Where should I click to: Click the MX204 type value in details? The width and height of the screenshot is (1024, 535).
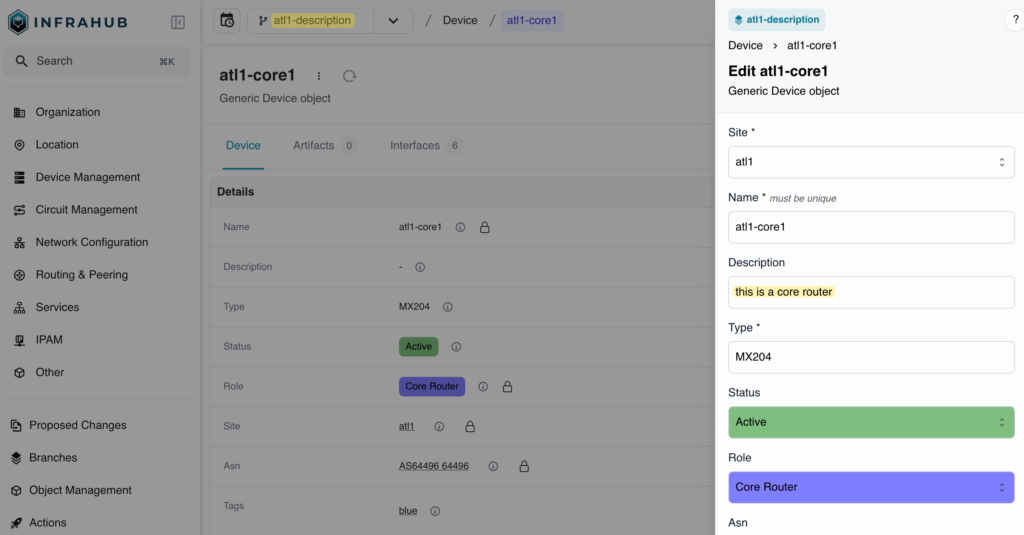coord(414,307)
